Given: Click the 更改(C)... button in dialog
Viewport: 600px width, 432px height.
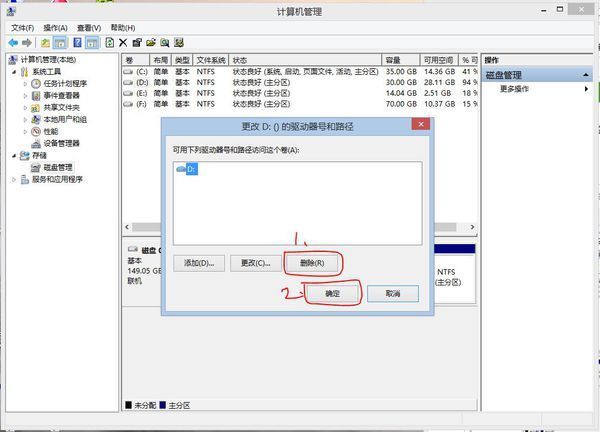Looking at the screenshot, I should pyautogui.click(x=256, y=263).
